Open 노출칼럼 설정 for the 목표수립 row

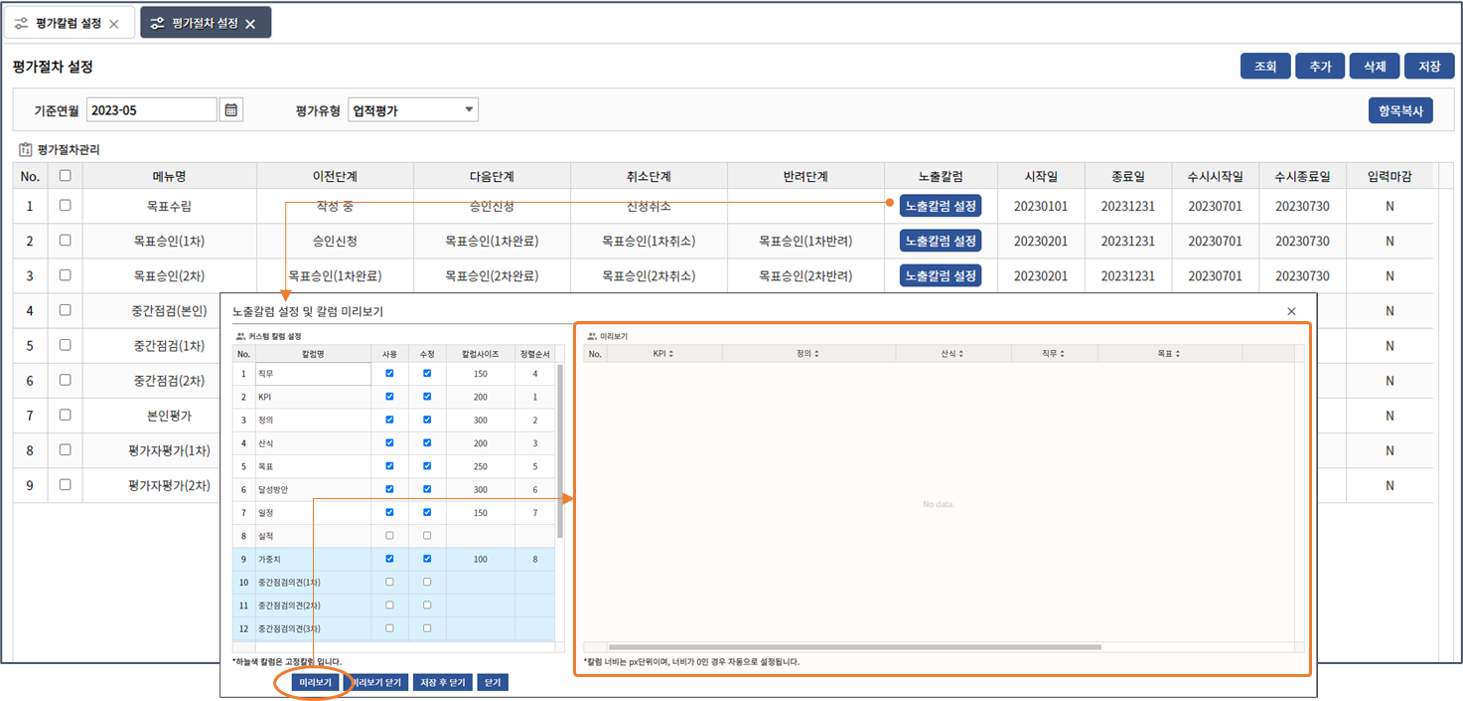point(940,206)
